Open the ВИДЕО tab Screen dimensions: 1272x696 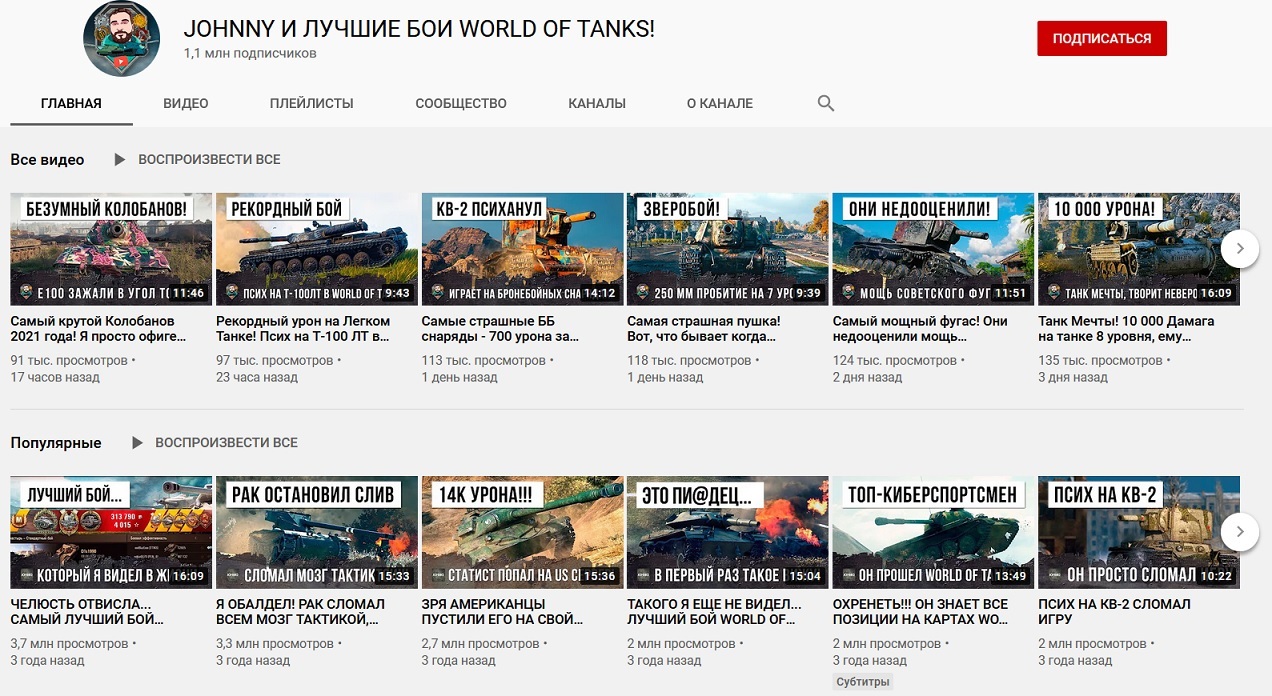[186, 103]
